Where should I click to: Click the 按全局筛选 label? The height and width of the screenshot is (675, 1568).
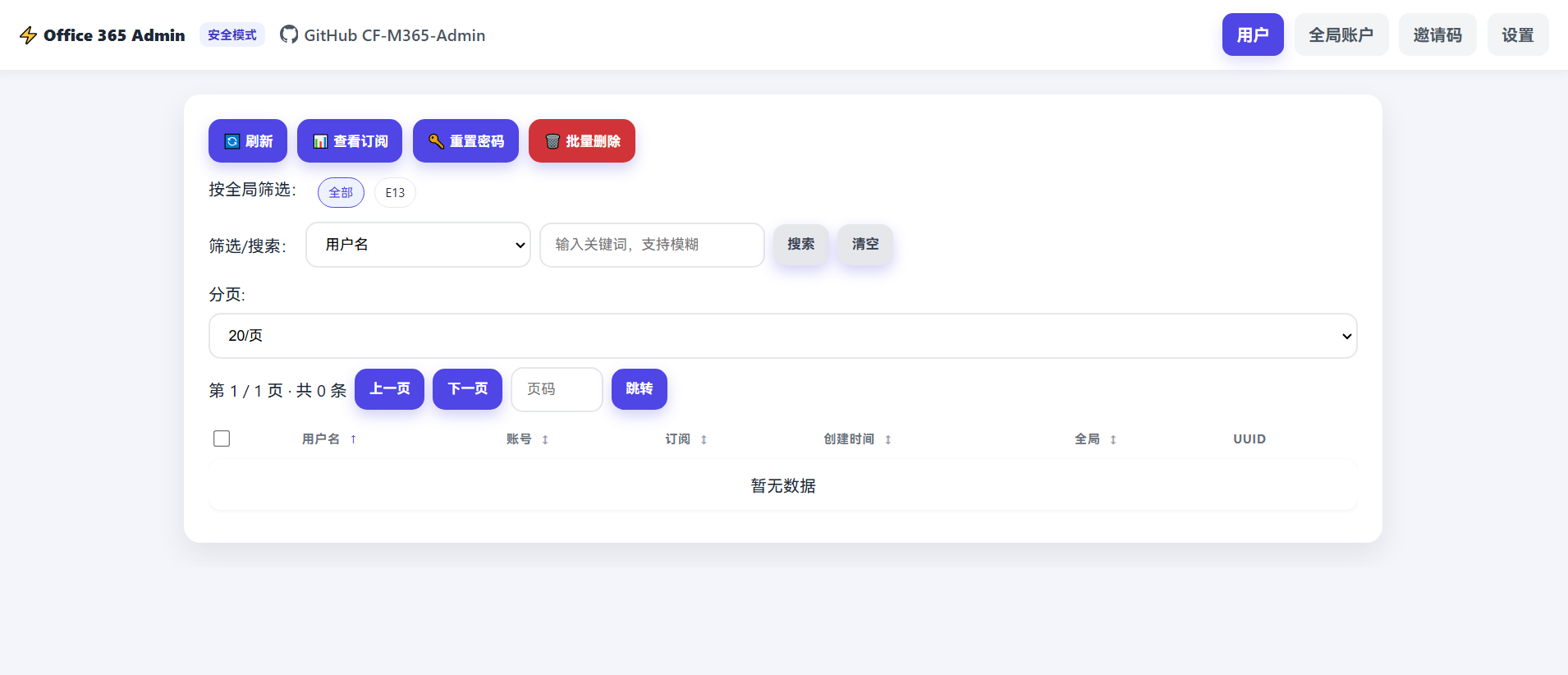[x=252, y=190]
